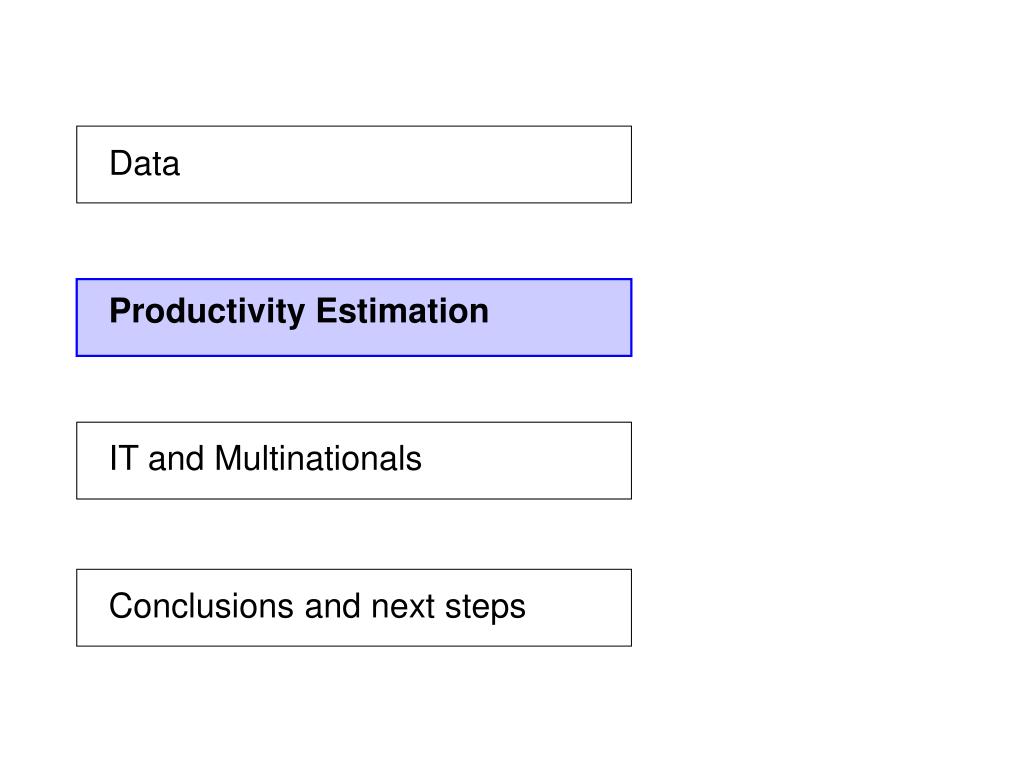Screen dimensions: 1024x768
Task: Click the word "IT" in third box
Action: click(x=123, y=458)
